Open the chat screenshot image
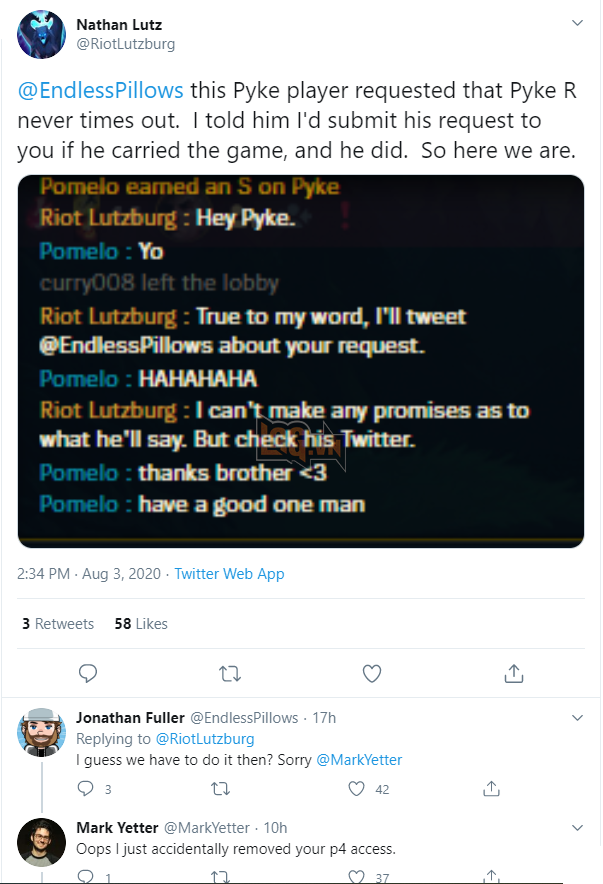603x884 pixels. pos(301,360)
